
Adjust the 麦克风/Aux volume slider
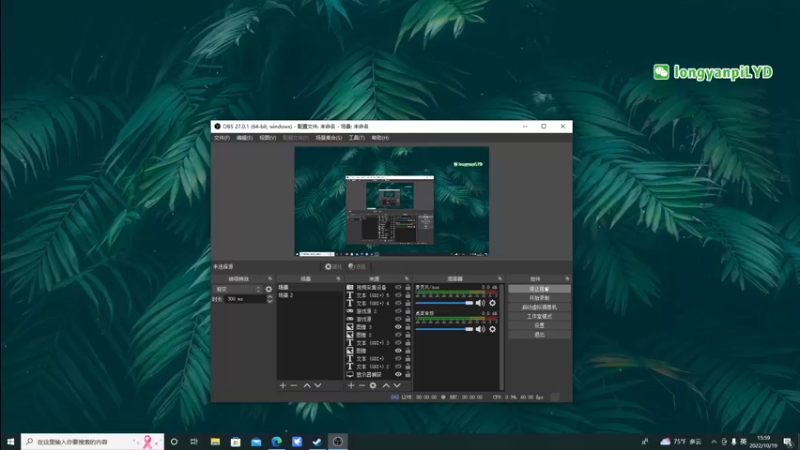tap(444, 303)
